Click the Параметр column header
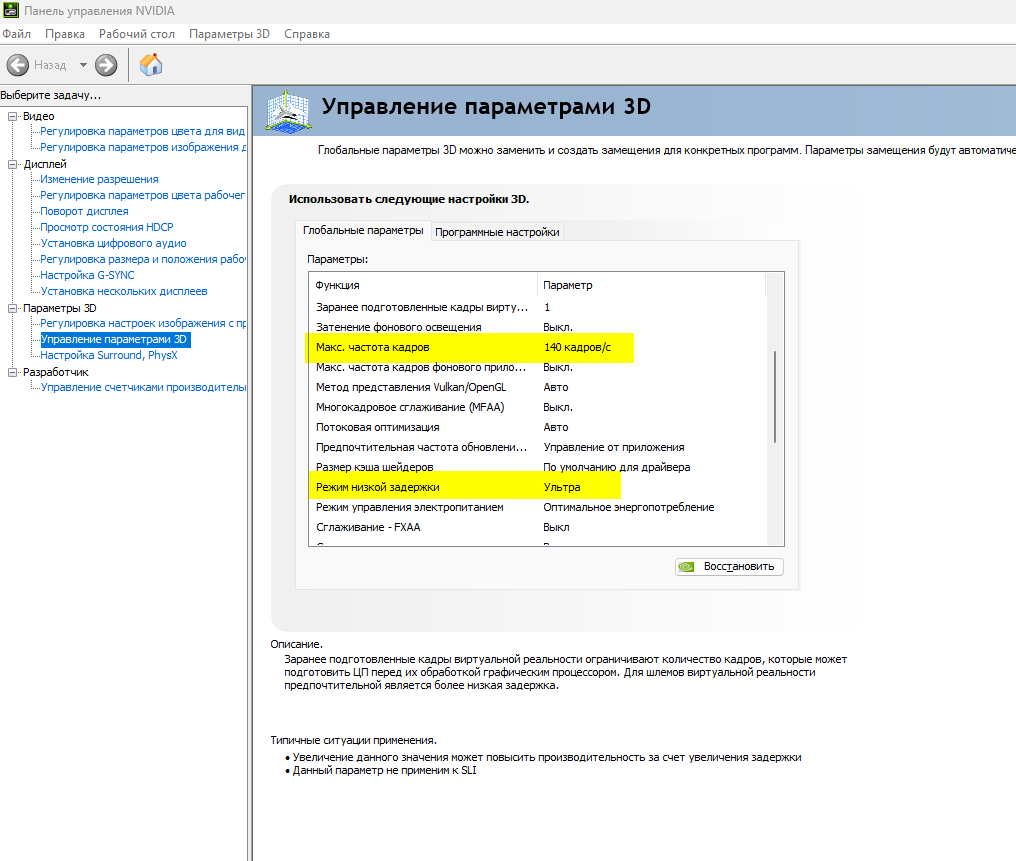 651,285
